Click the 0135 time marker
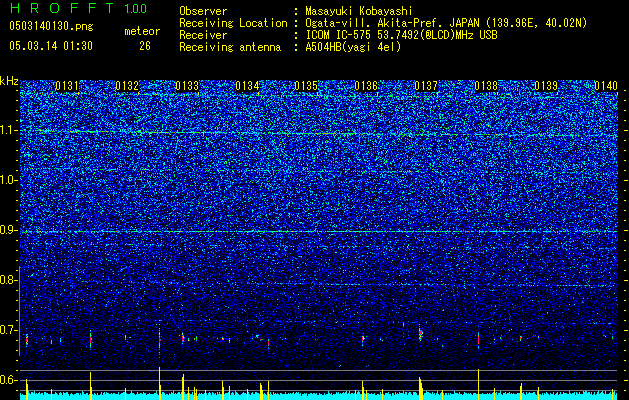 [x=306, y=86]
